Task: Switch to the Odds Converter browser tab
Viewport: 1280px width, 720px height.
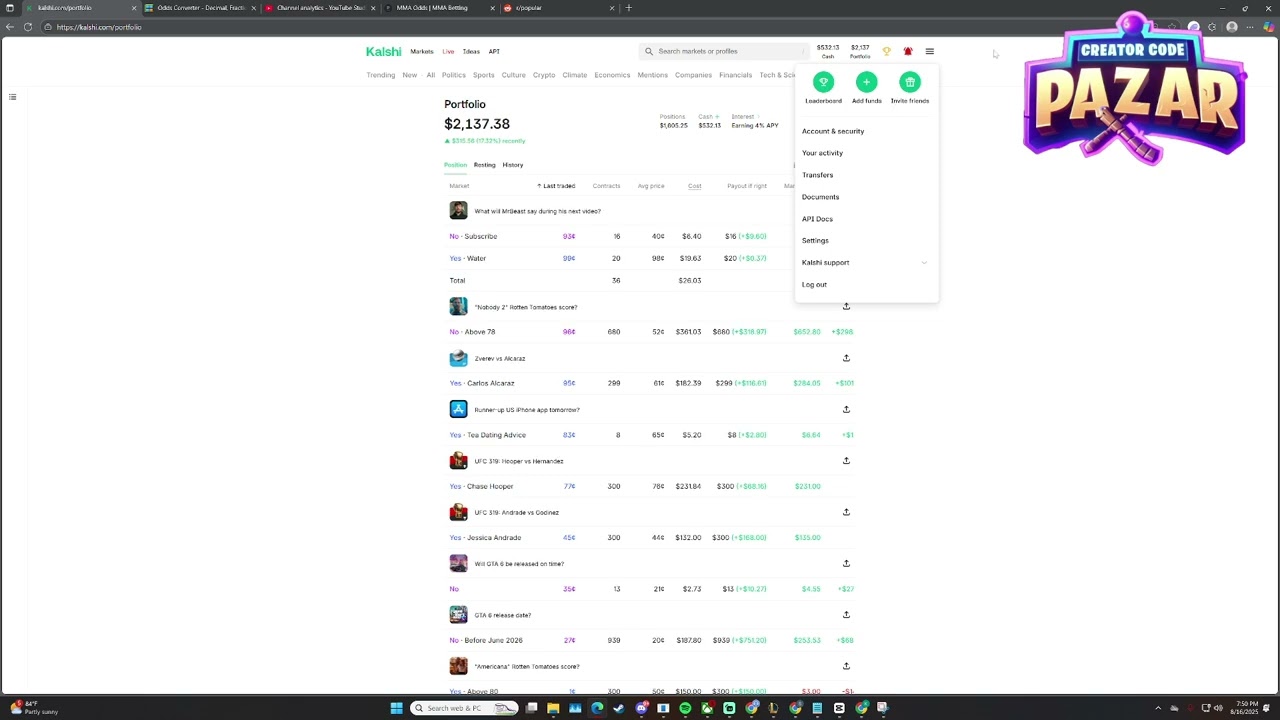Action: (x=200, y=8)
